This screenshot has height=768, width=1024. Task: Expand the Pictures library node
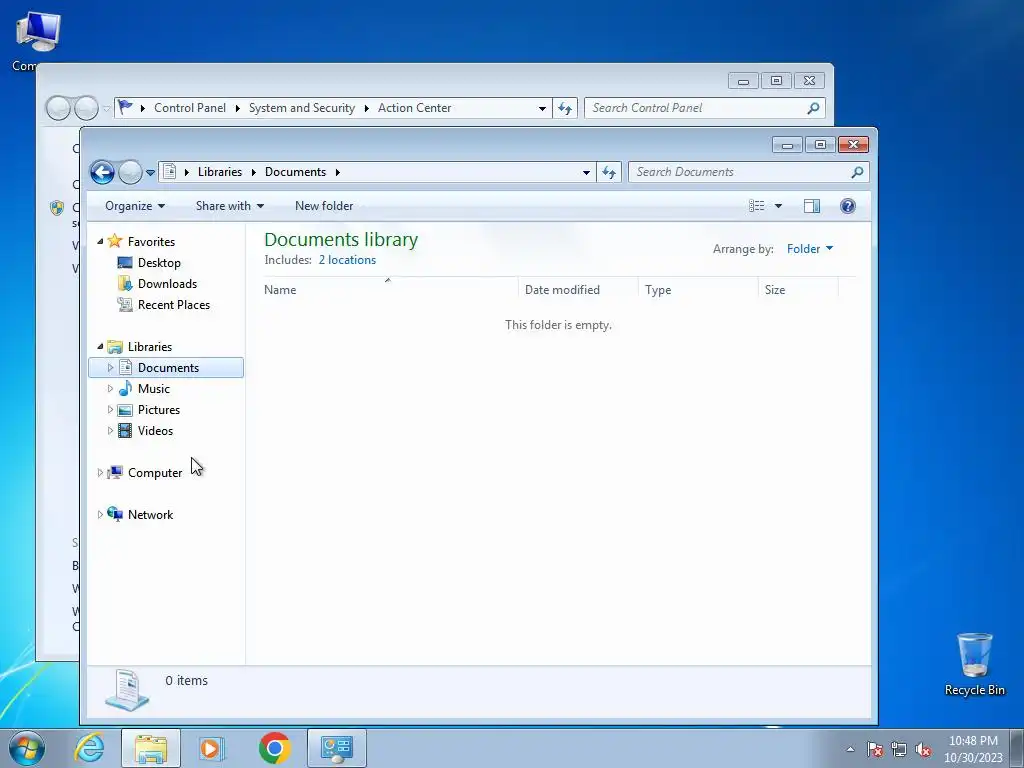tap(110, 409)
